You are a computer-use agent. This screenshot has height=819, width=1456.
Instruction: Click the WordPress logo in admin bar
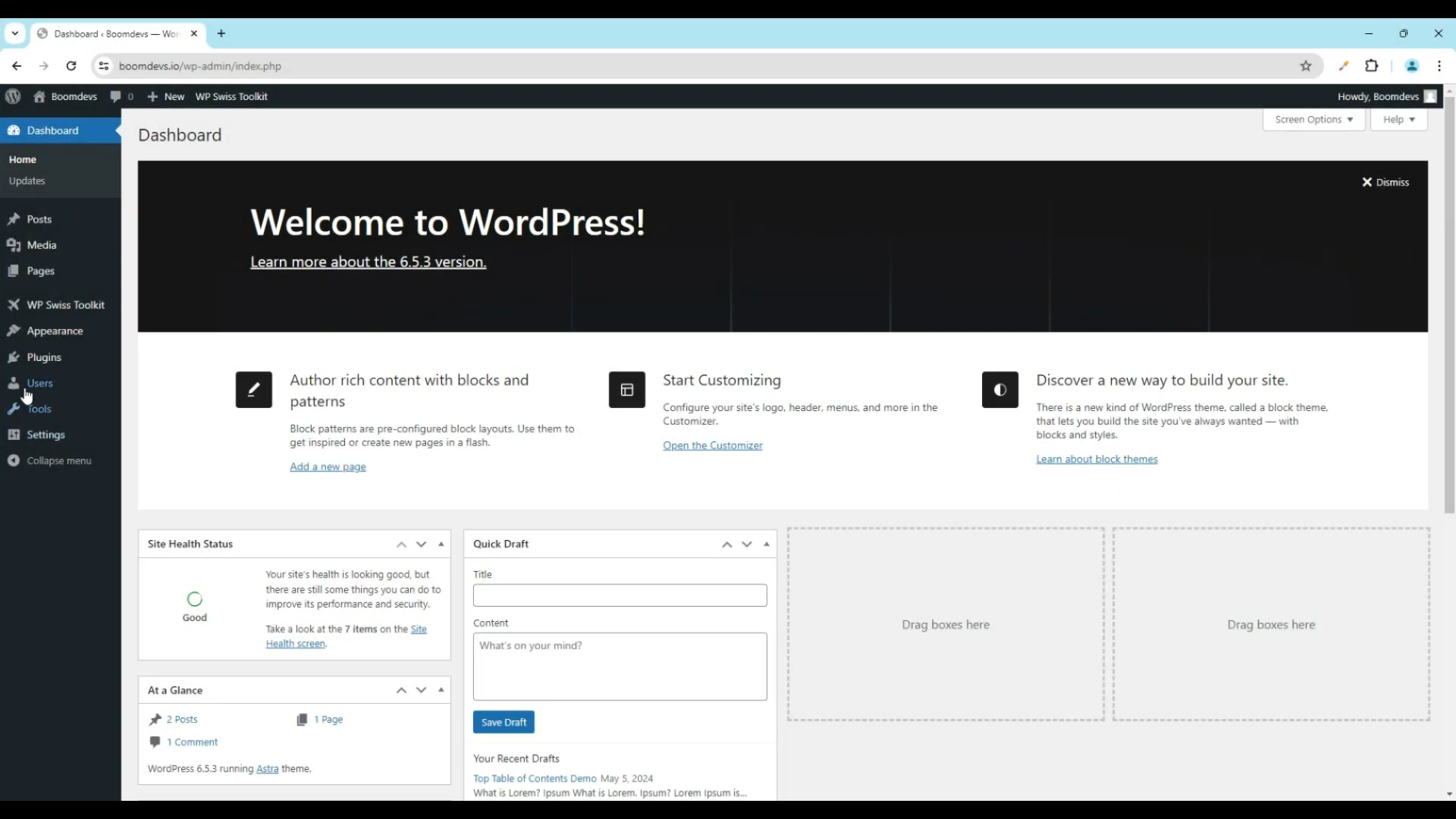pos(13,96)
